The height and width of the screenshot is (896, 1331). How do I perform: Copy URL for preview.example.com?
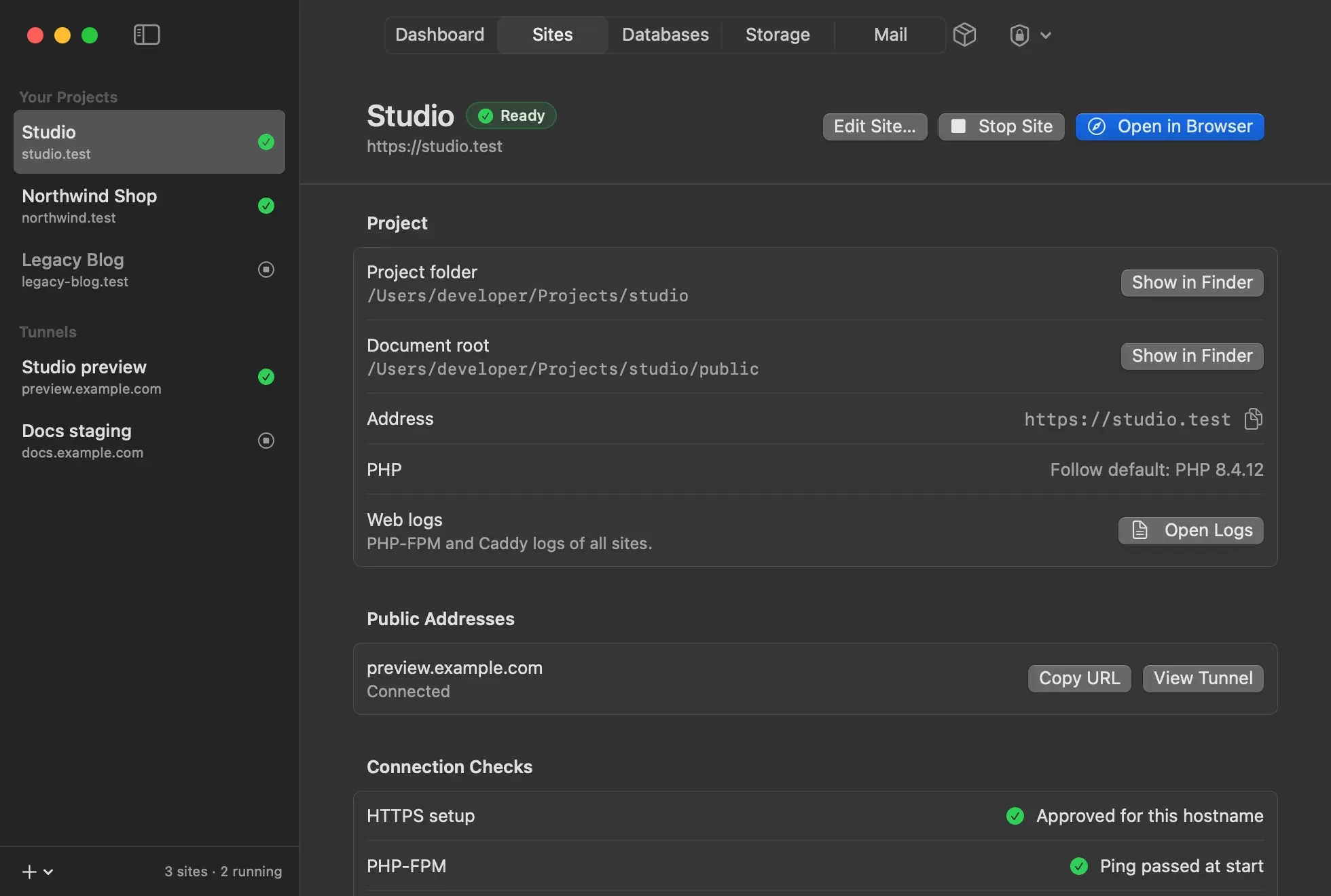tap(1079, 679)
